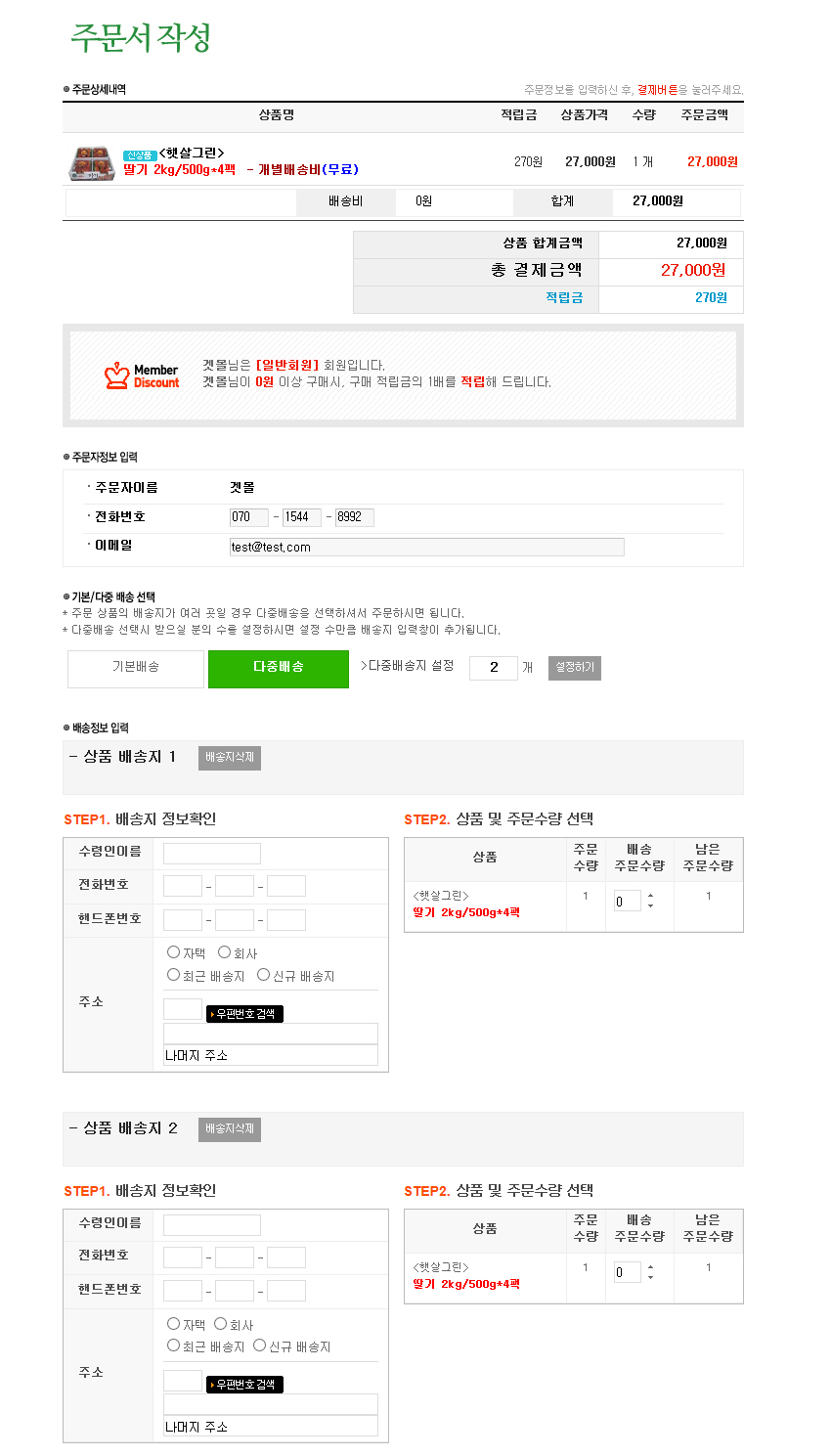Click the 이메일 input field

click(x=426, y=547)
